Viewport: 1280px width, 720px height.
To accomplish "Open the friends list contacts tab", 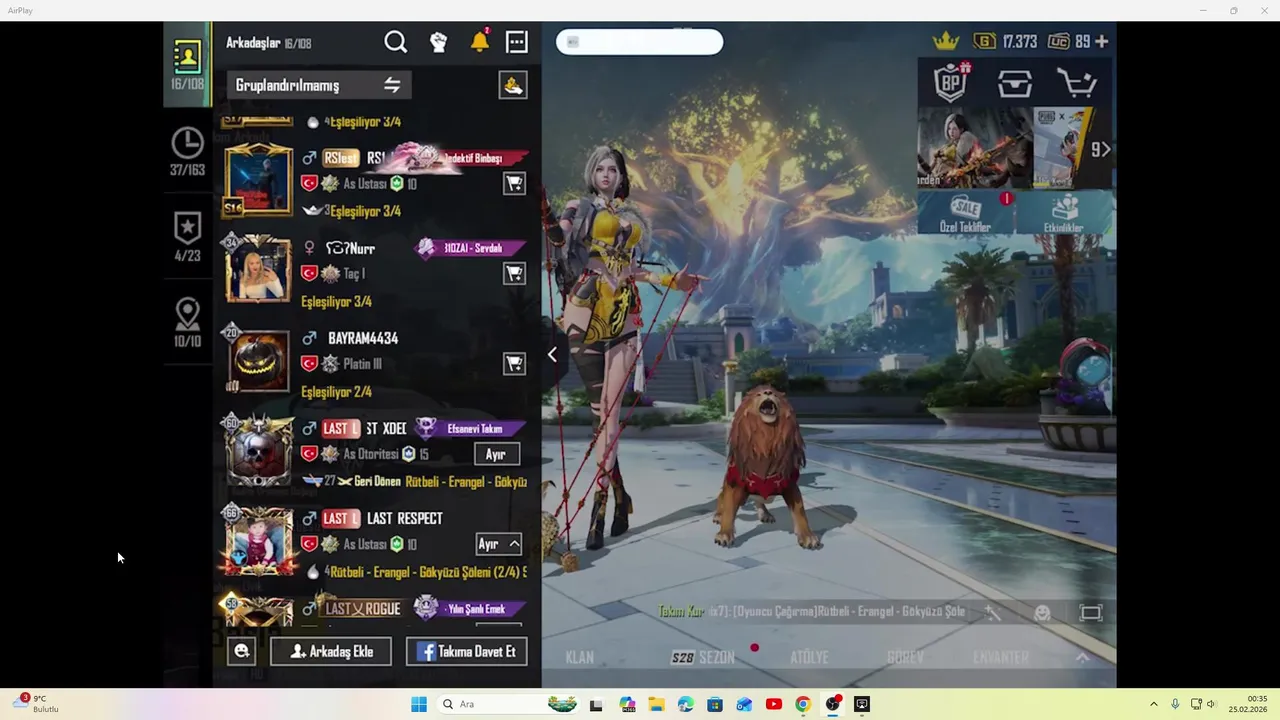I will click(187, 63).
